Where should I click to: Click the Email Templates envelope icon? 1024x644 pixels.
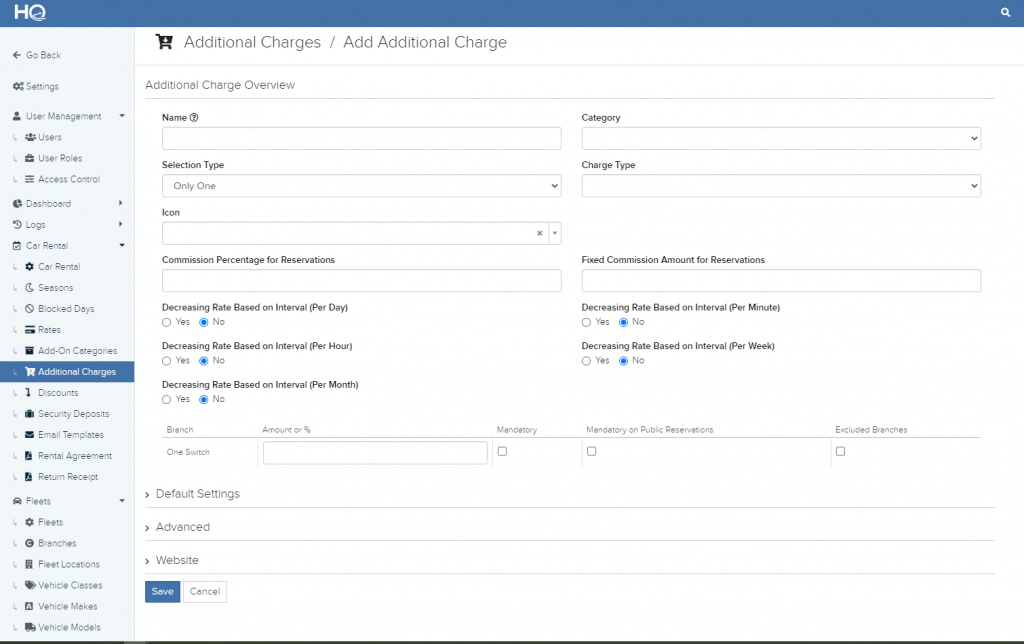click(x=29, y=434)
